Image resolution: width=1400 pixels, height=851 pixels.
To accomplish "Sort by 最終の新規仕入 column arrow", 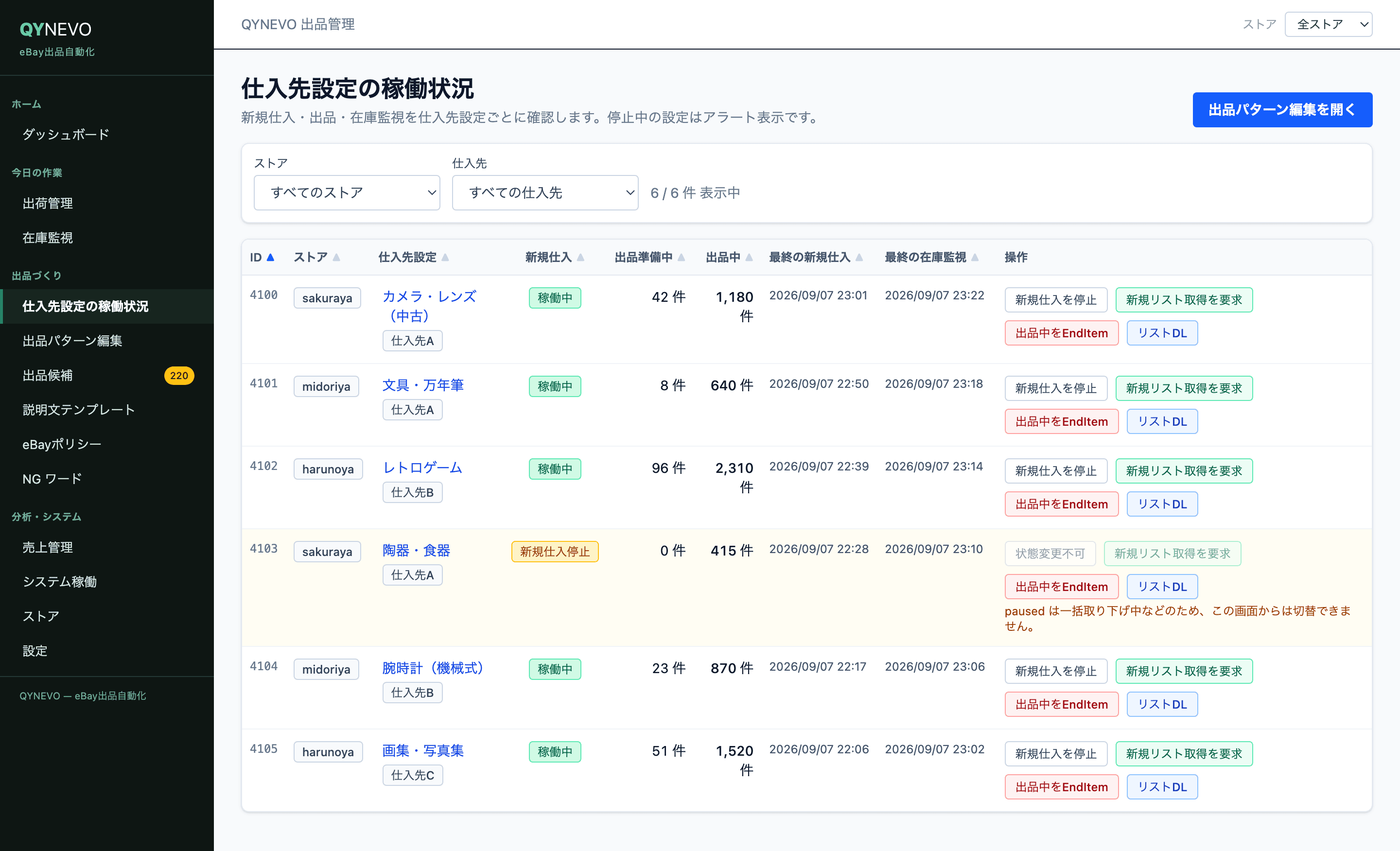I will click(x=859, y=258).
